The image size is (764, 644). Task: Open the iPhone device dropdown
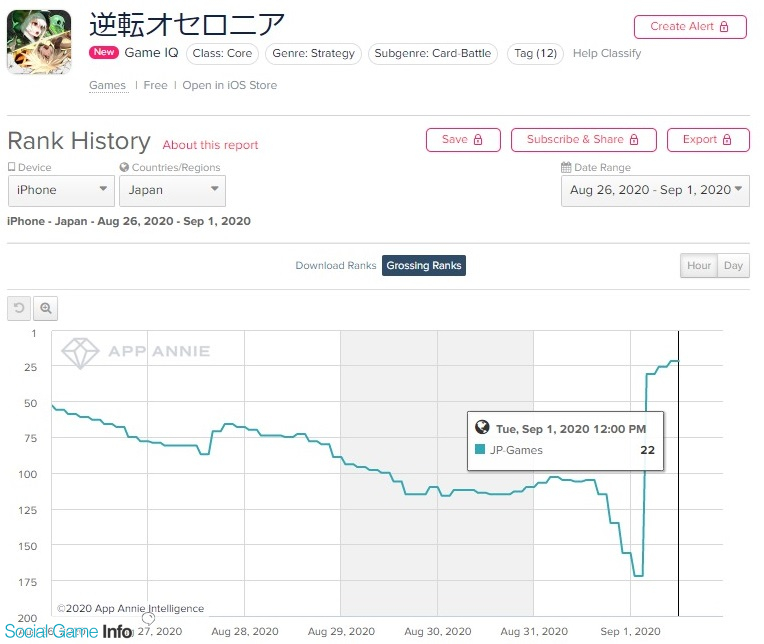click(61, 190)
